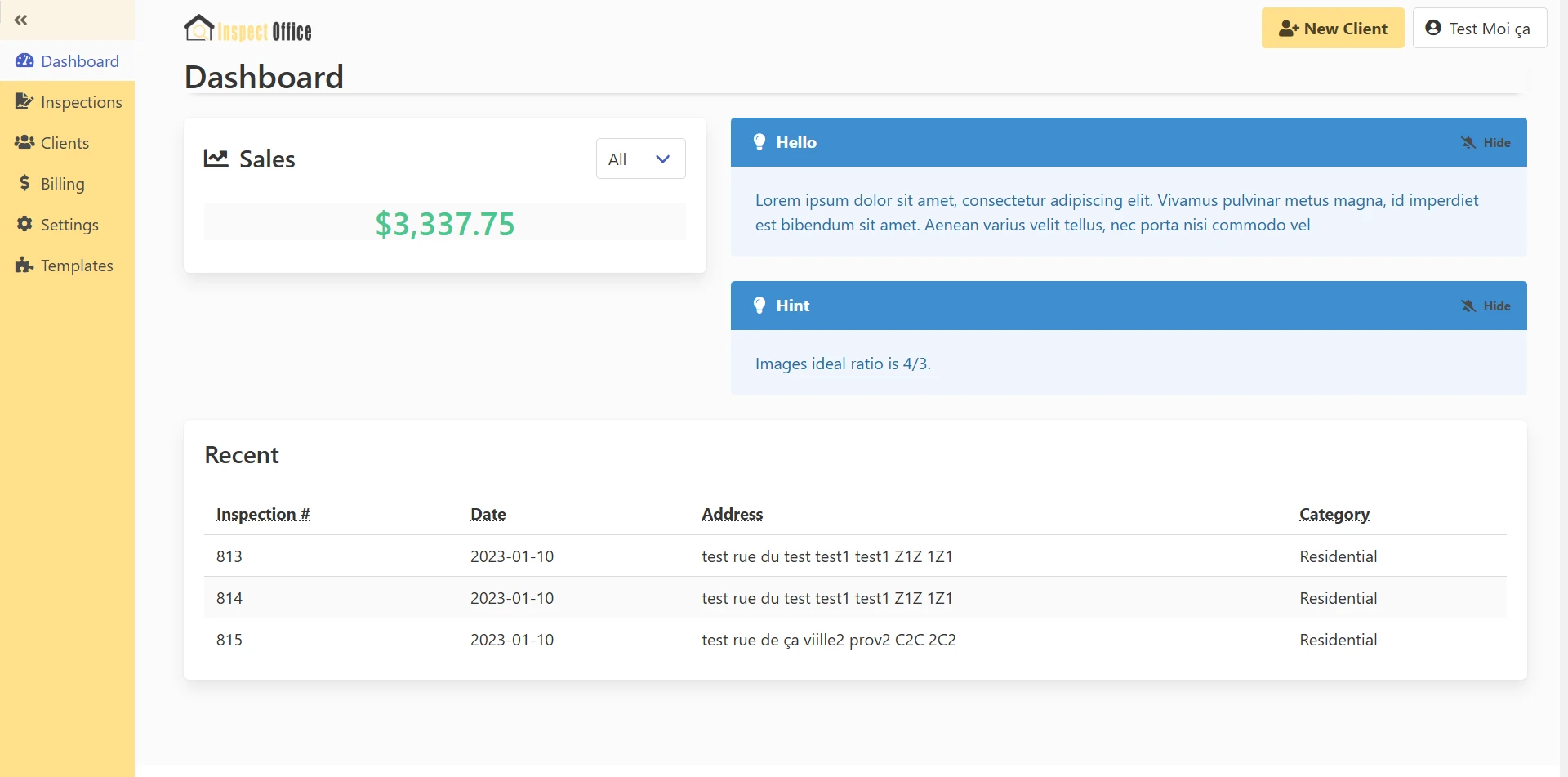This screenshot has height=777, width=1568.
Task: Click the Billing dollar sign icon
Action: (24, 184)
